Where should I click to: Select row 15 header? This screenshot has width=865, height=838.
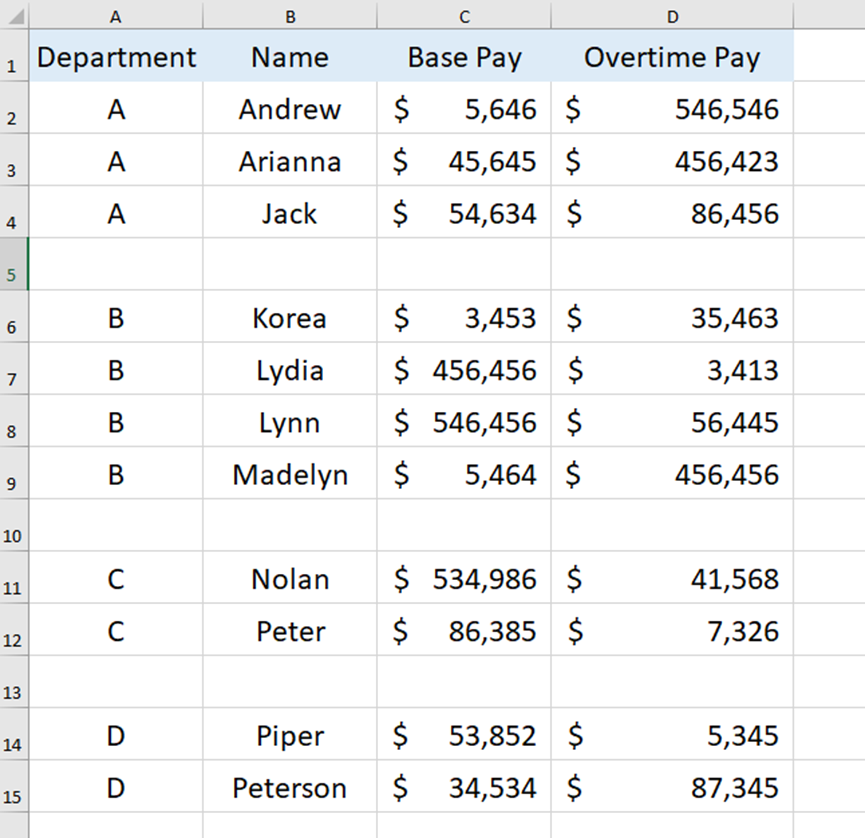coord(14,786)
